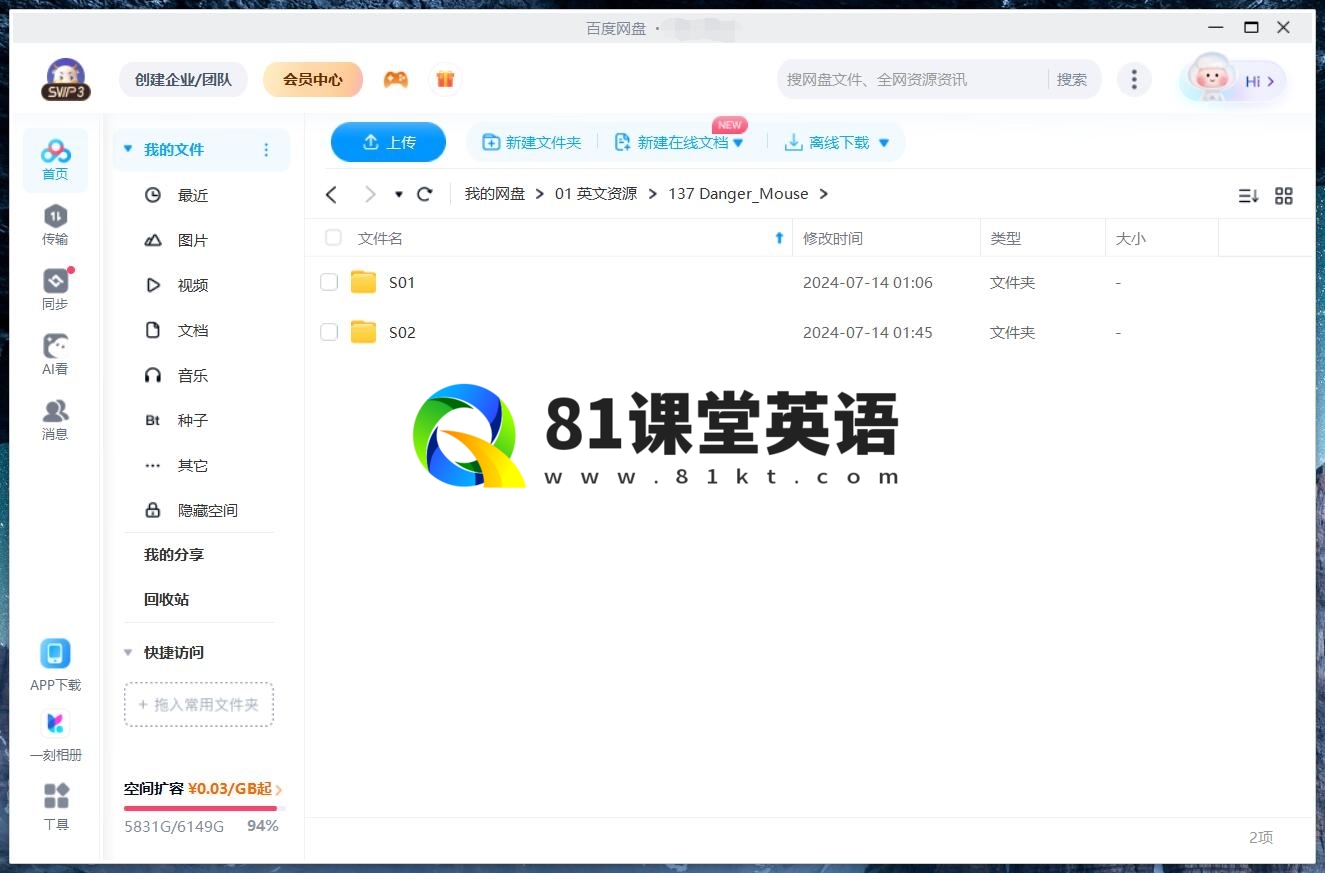Select 视频 category
The height and width of the screenshot is (873, 1325).
point(193,285)
